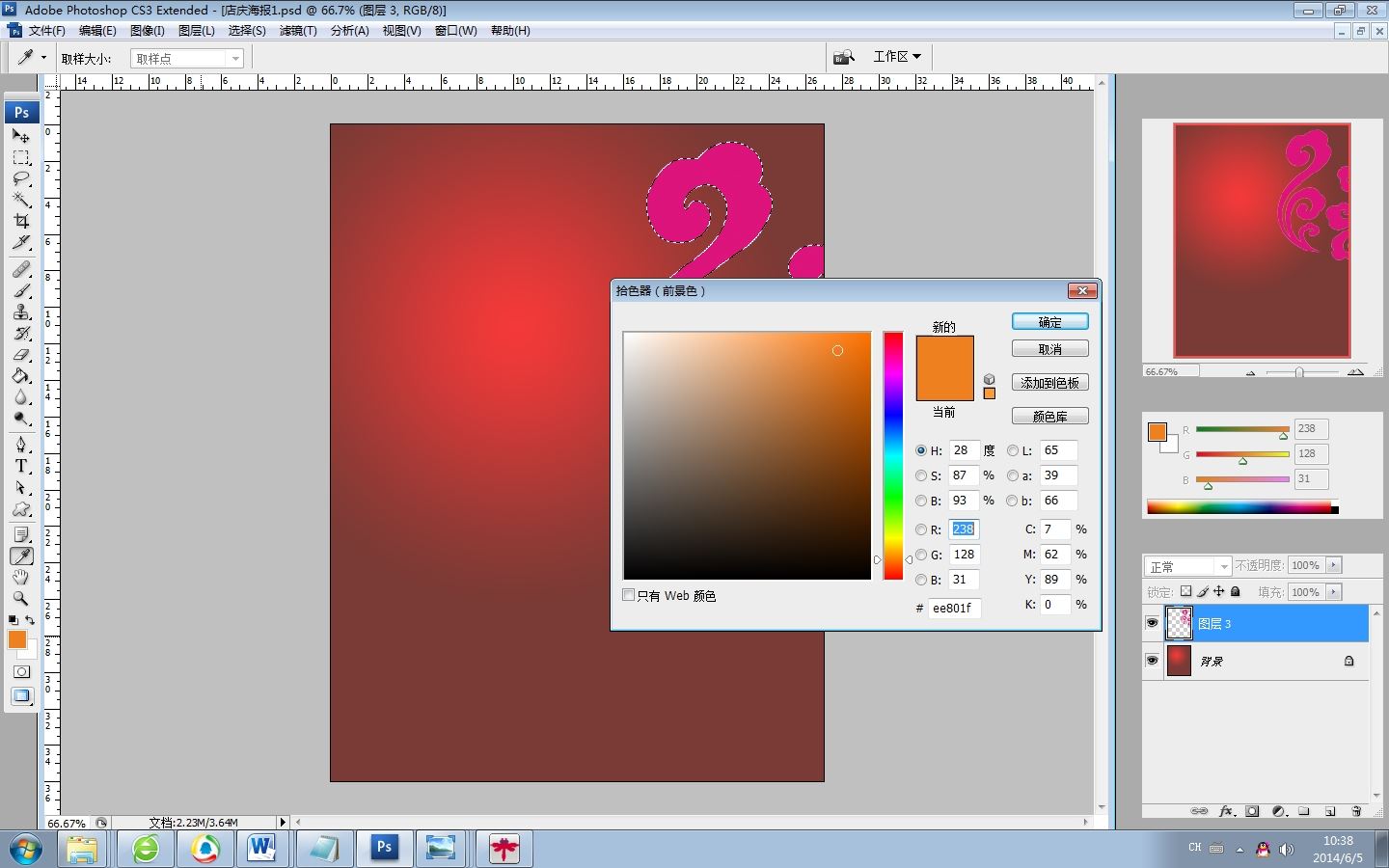1389x868 pixels.
Task: Select the Paint Bucket tool
Action: (21, 375)
